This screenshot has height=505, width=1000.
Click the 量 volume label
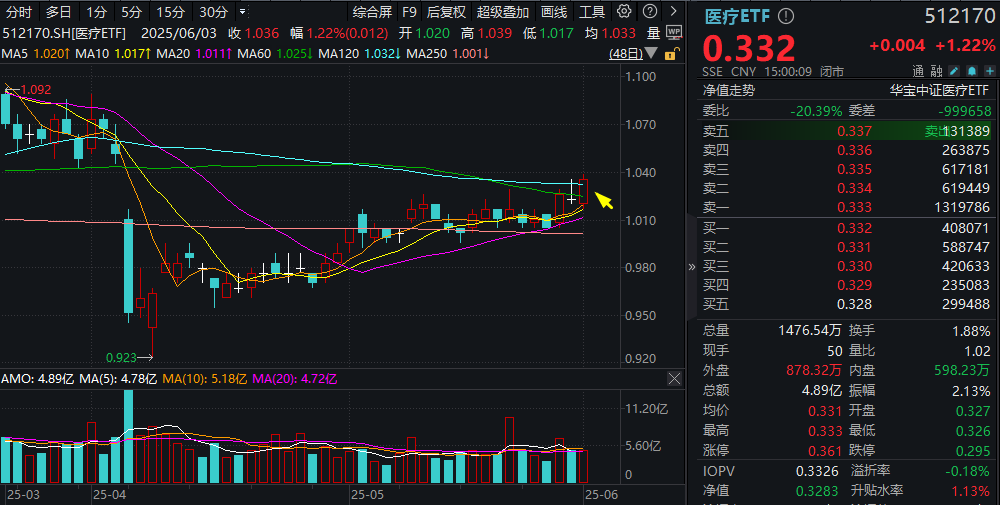(653, 33)
